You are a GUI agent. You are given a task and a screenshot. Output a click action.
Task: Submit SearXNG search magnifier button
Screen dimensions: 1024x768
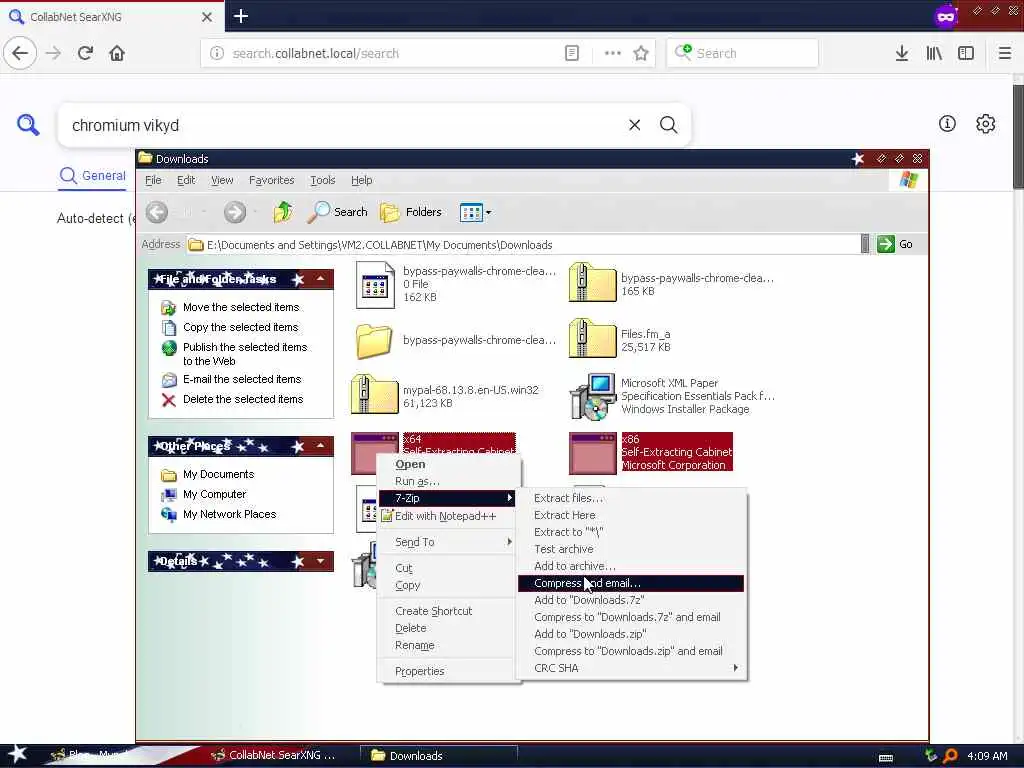(668, 125)
